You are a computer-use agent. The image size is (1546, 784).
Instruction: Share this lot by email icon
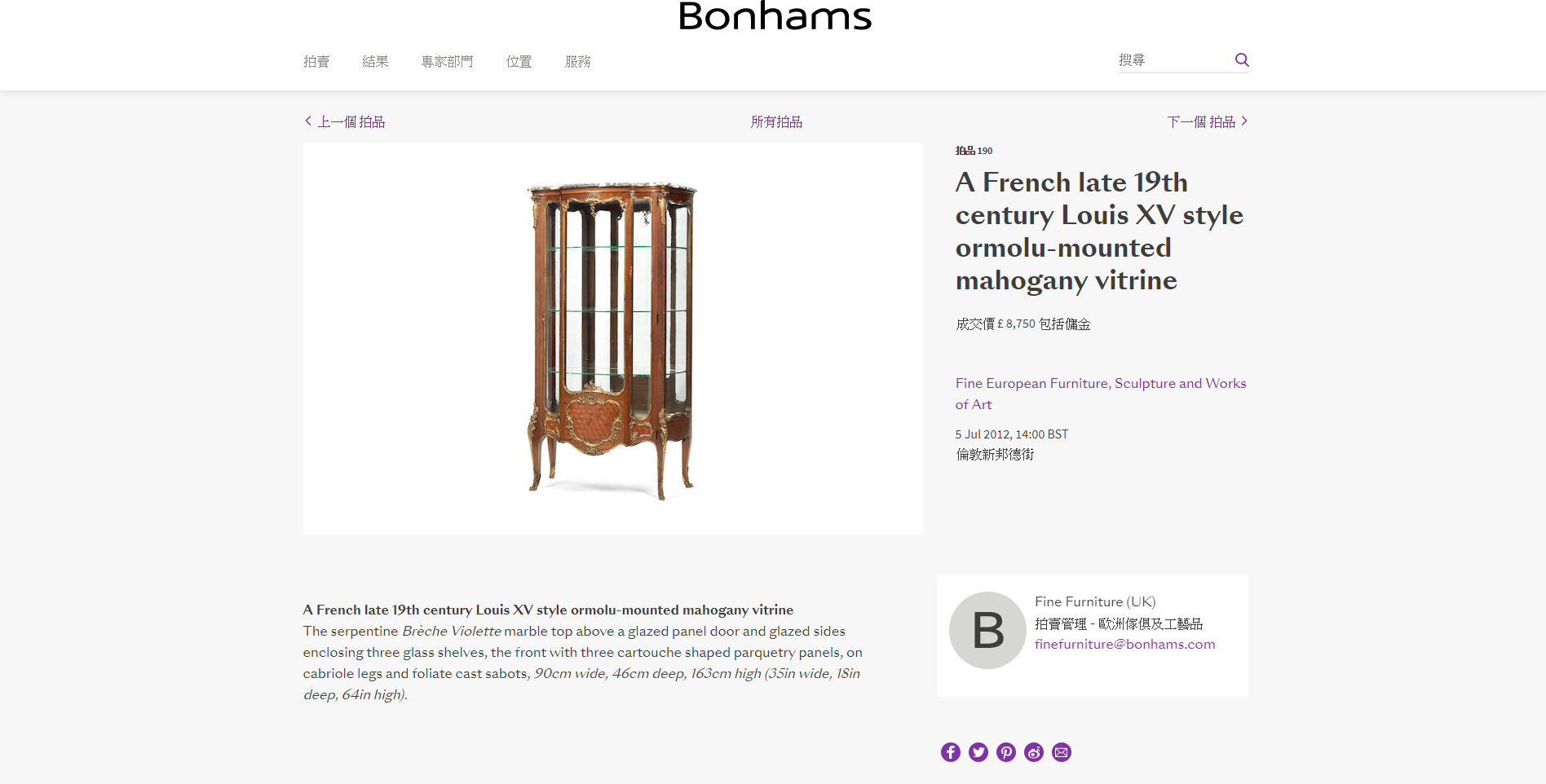(1062, 752)
